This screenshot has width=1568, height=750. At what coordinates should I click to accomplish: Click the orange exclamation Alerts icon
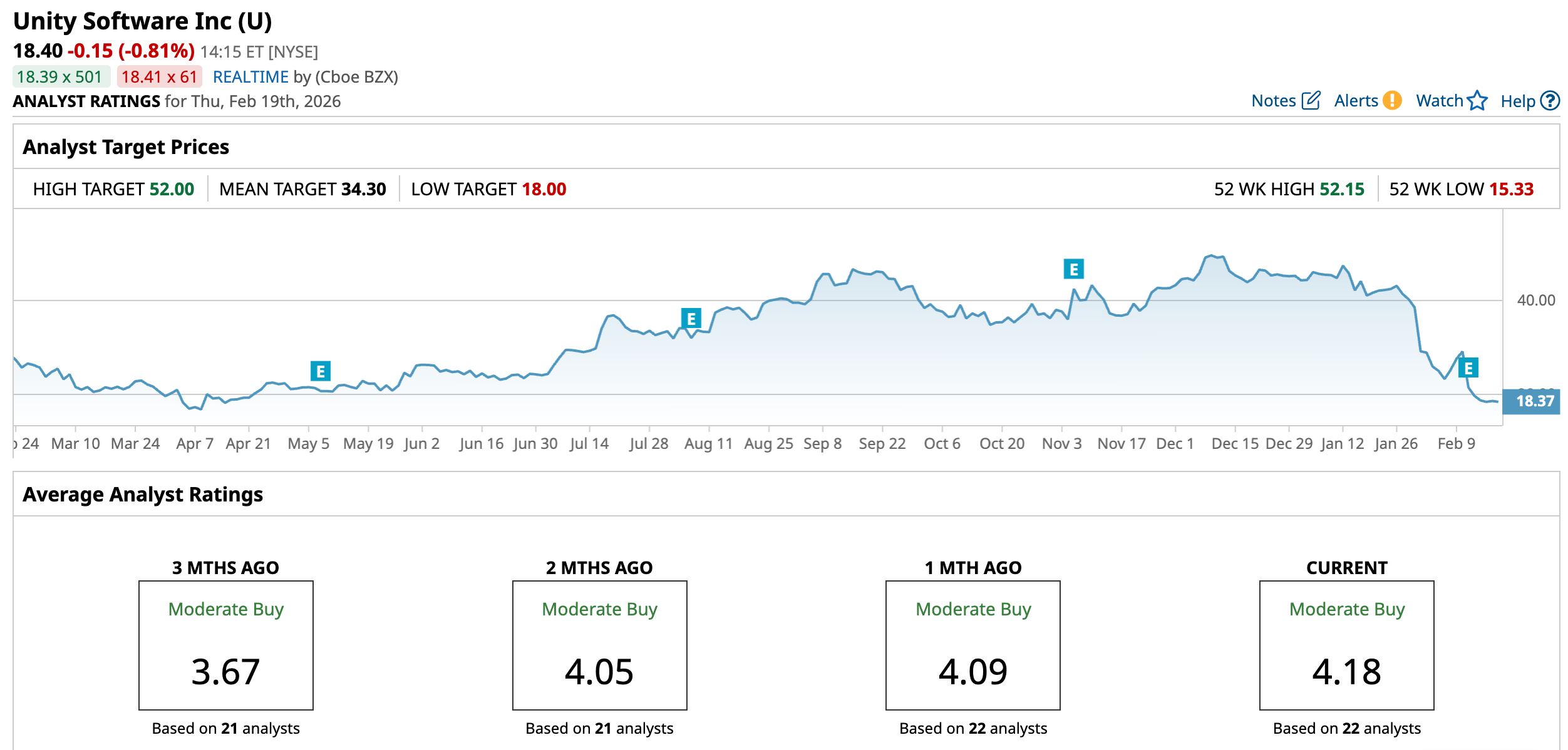(1392, 101)
